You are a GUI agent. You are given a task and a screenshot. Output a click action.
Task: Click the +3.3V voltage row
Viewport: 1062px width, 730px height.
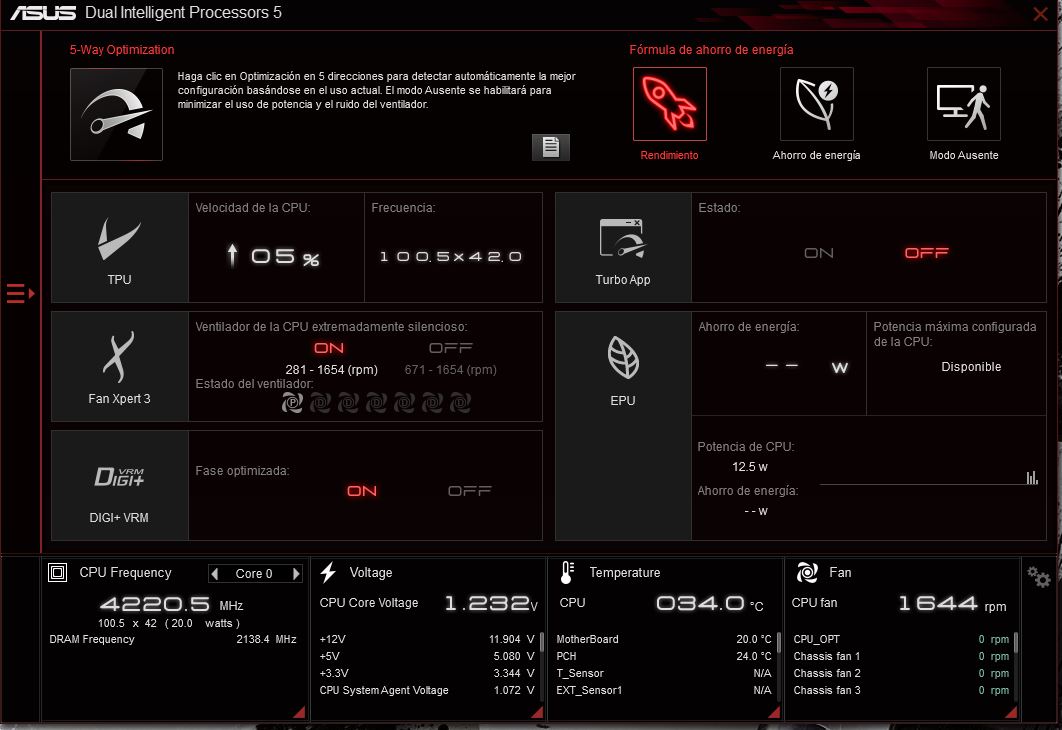tap(427, 673)
